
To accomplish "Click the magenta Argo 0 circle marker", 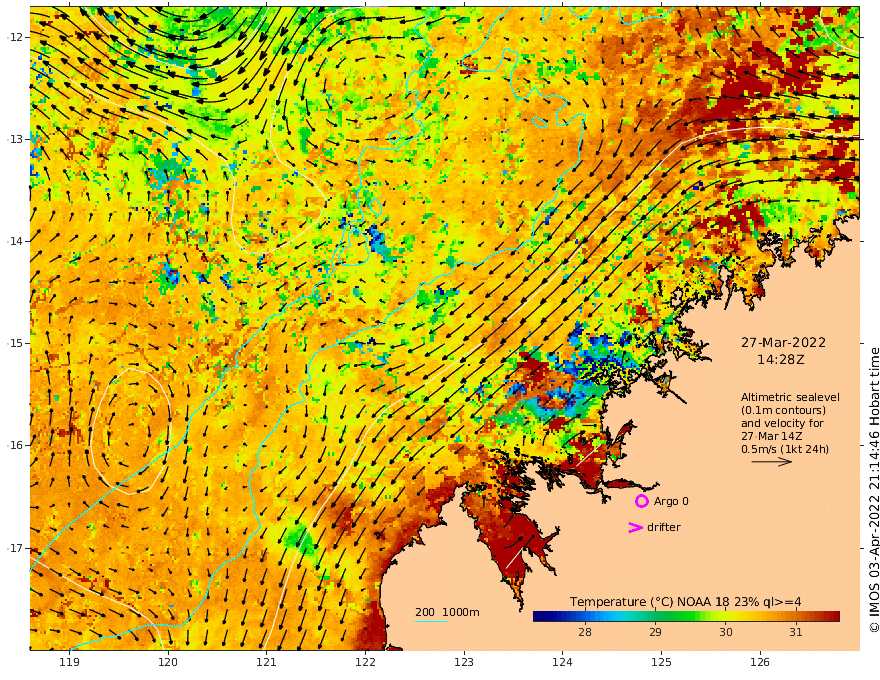I will (641, 501).
